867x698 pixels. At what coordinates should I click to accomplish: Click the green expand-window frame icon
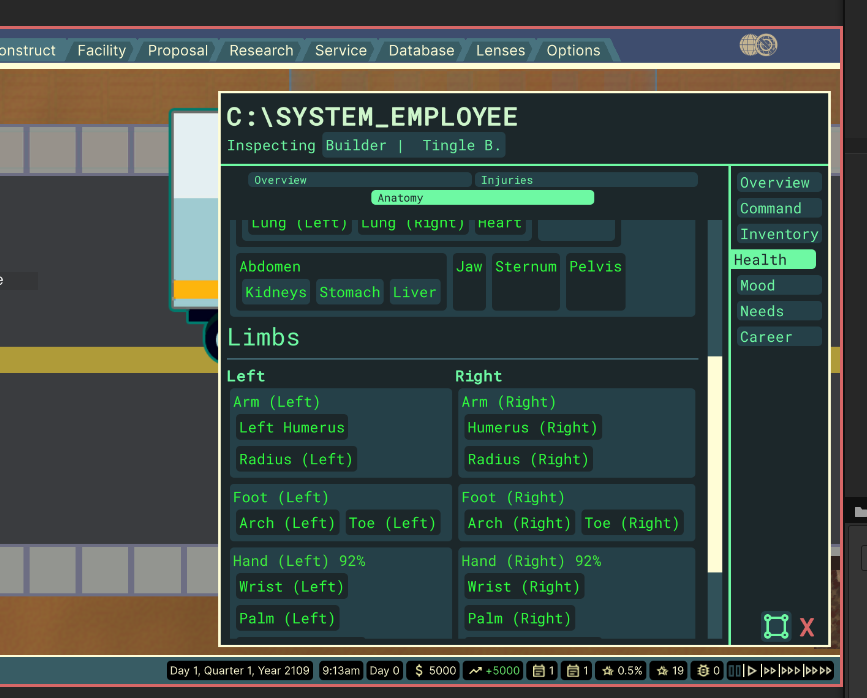(776, 626)
